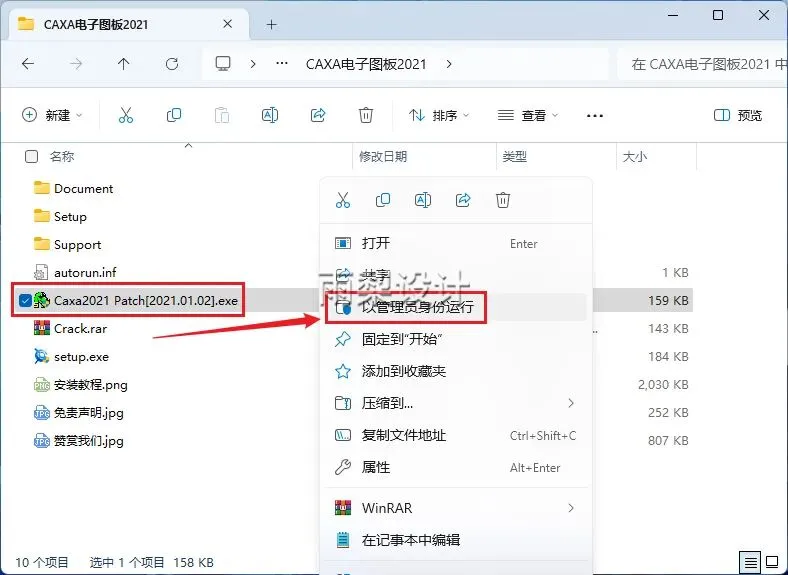Switch to the details view icon in the status bar
788x575 pixels.
750,562
